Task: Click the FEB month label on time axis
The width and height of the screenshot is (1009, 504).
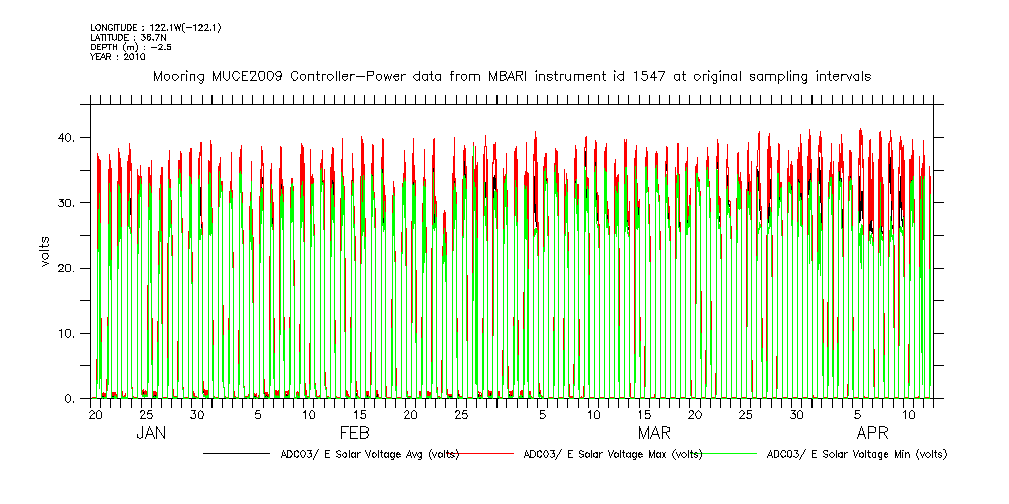Action: click(x=355, y=433)
